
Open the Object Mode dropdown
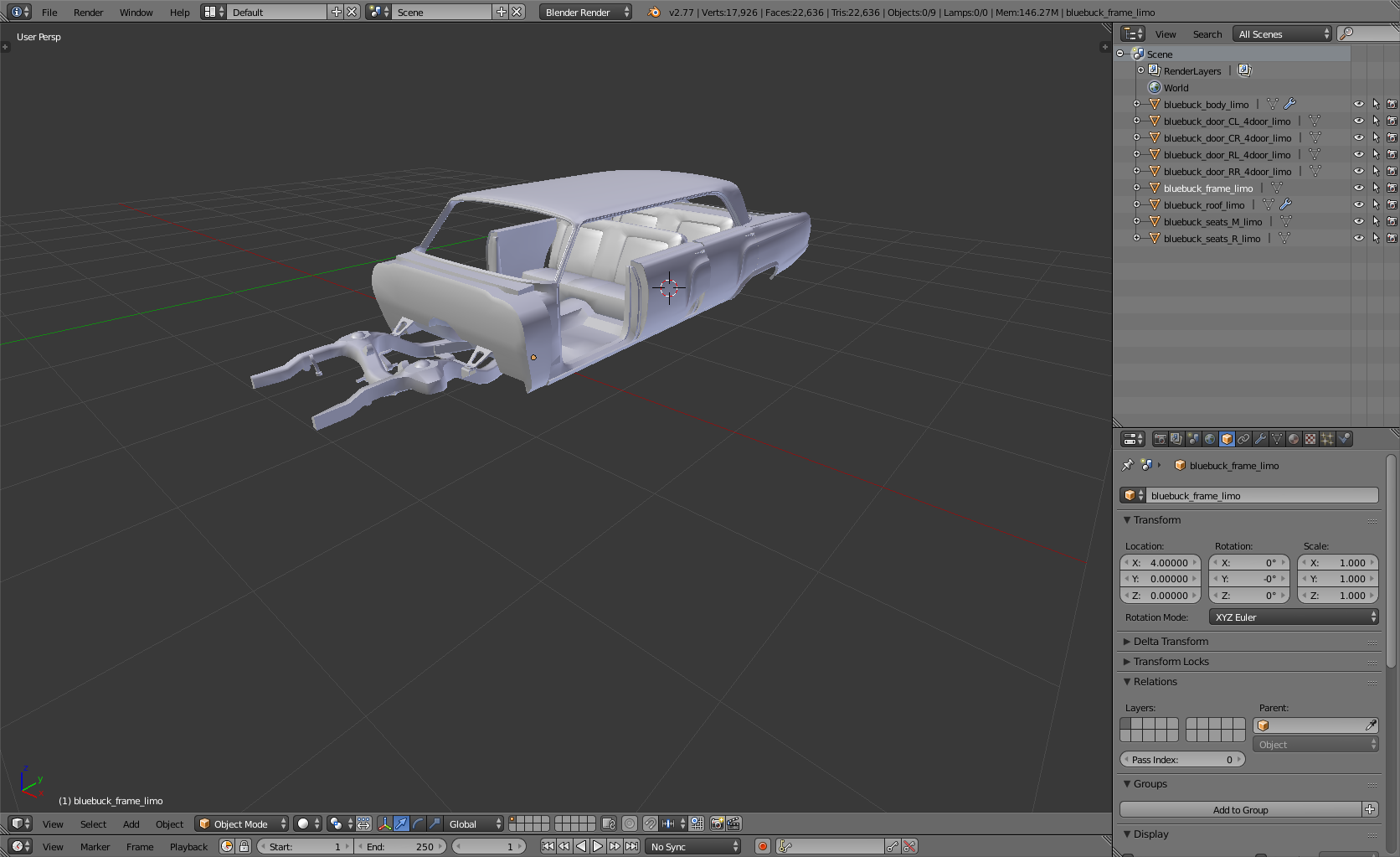(242, 823)
